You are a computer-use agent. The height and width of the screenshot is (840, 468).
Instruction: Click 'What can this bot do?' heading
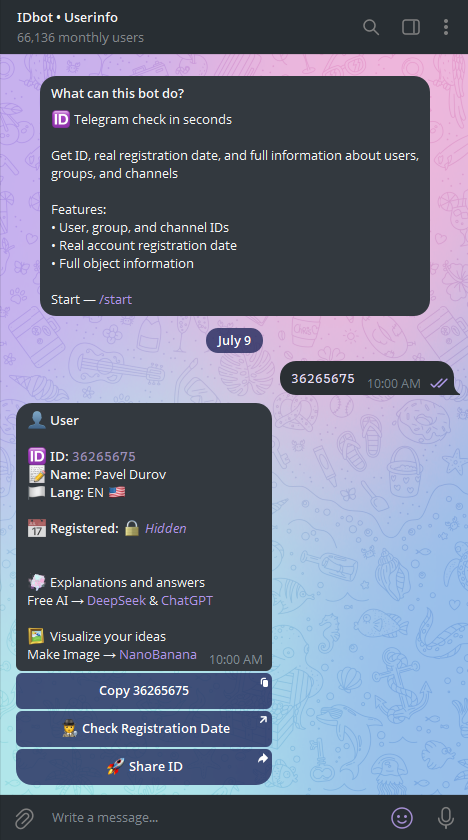click(x=117, y=93)
